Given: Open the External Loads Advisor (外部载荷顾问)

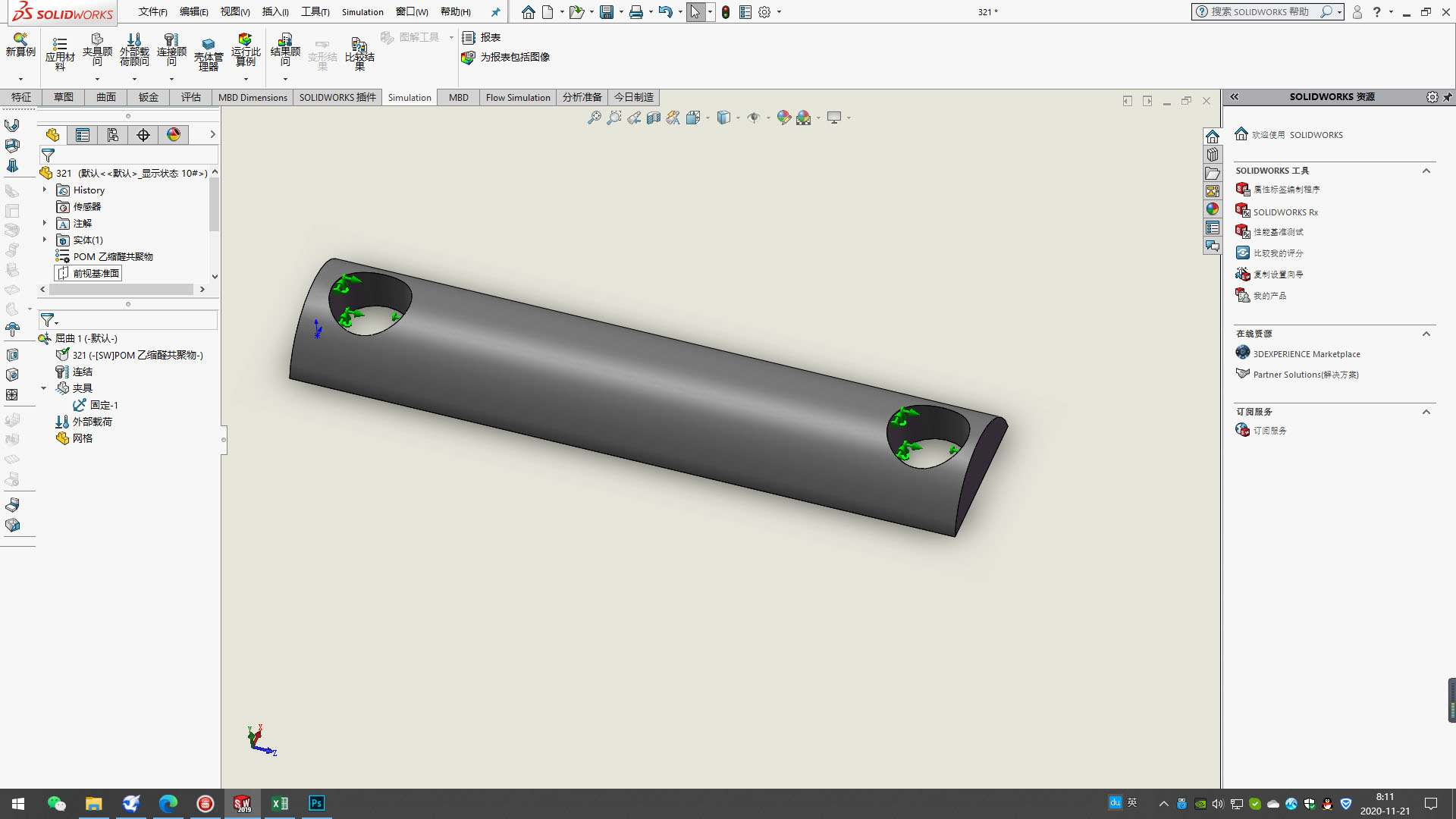Looking at the screenshot, I should (134, 50).
